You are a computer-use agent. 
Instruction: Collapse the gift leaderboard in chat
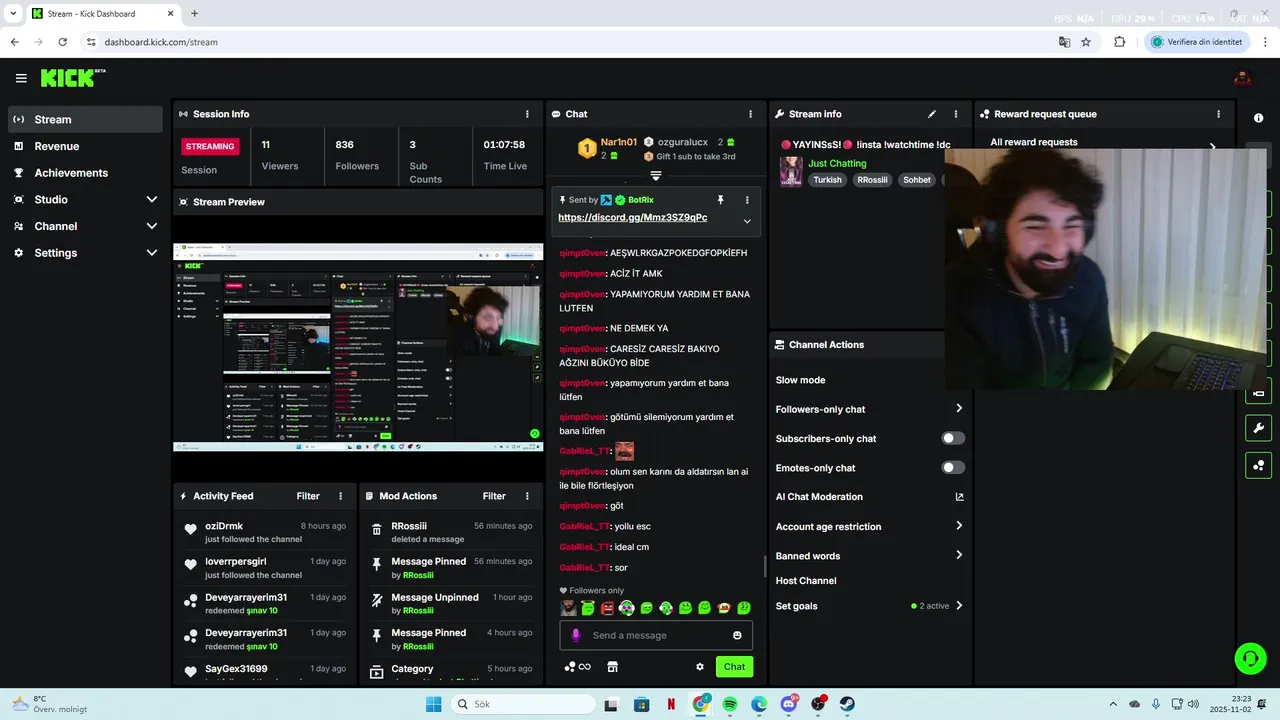pyautogui.click(x=656, y=176)
